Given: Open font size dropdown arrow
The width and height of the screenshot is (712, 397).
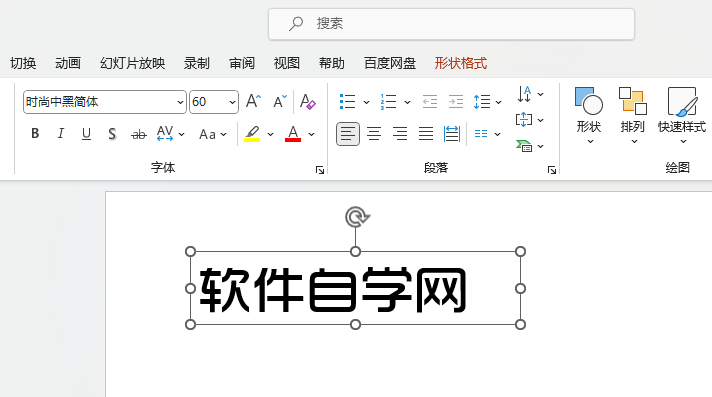Looking at the screenshot, I should tap(232, 102).
